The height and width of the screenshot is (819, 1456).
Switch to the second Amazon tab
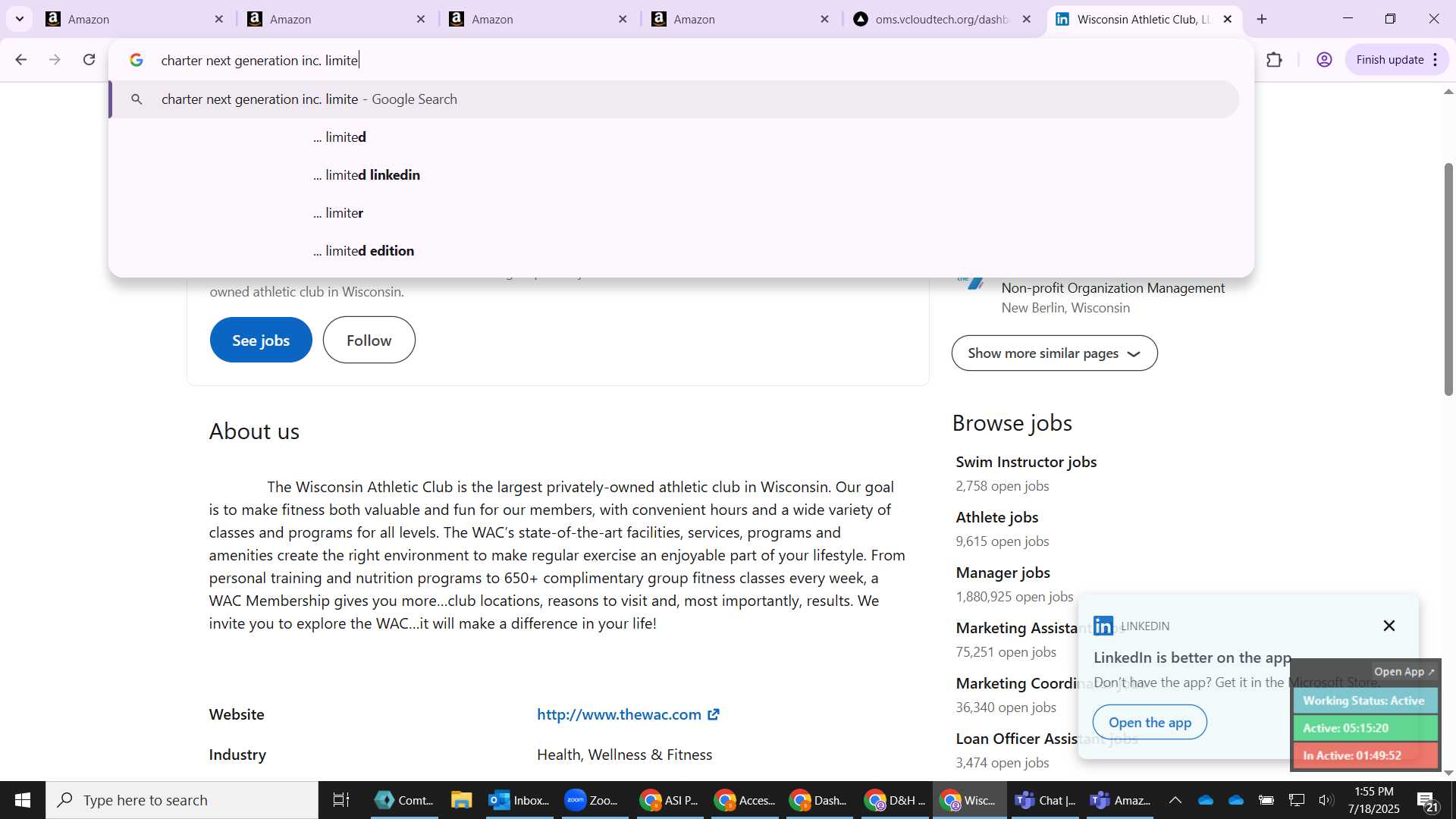pos(337,19)
